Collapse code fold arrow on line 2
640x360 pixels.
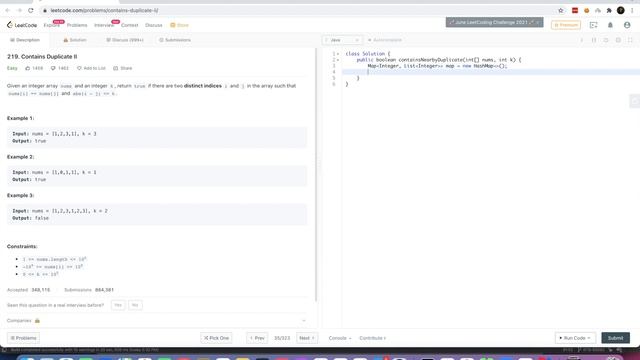[338, 60]
